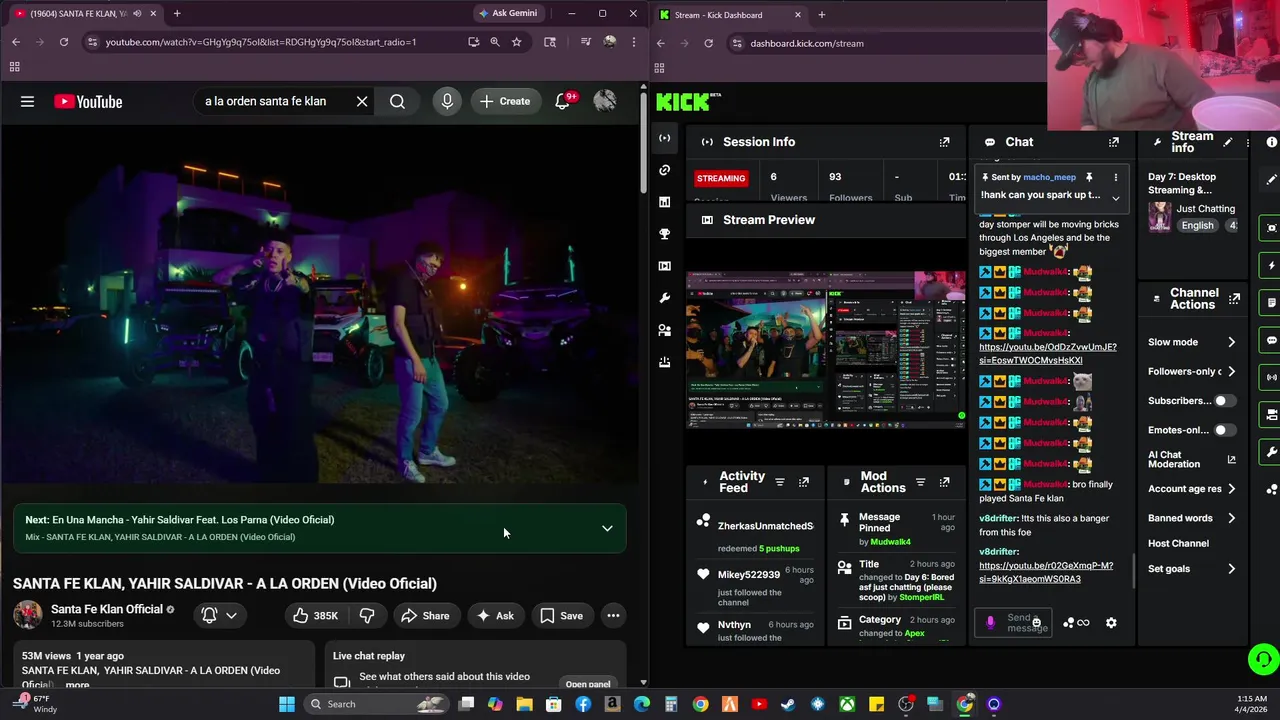Open Mudwalk4's youtu.be/OdDzZvwUmJE link

click(1047, 354)
